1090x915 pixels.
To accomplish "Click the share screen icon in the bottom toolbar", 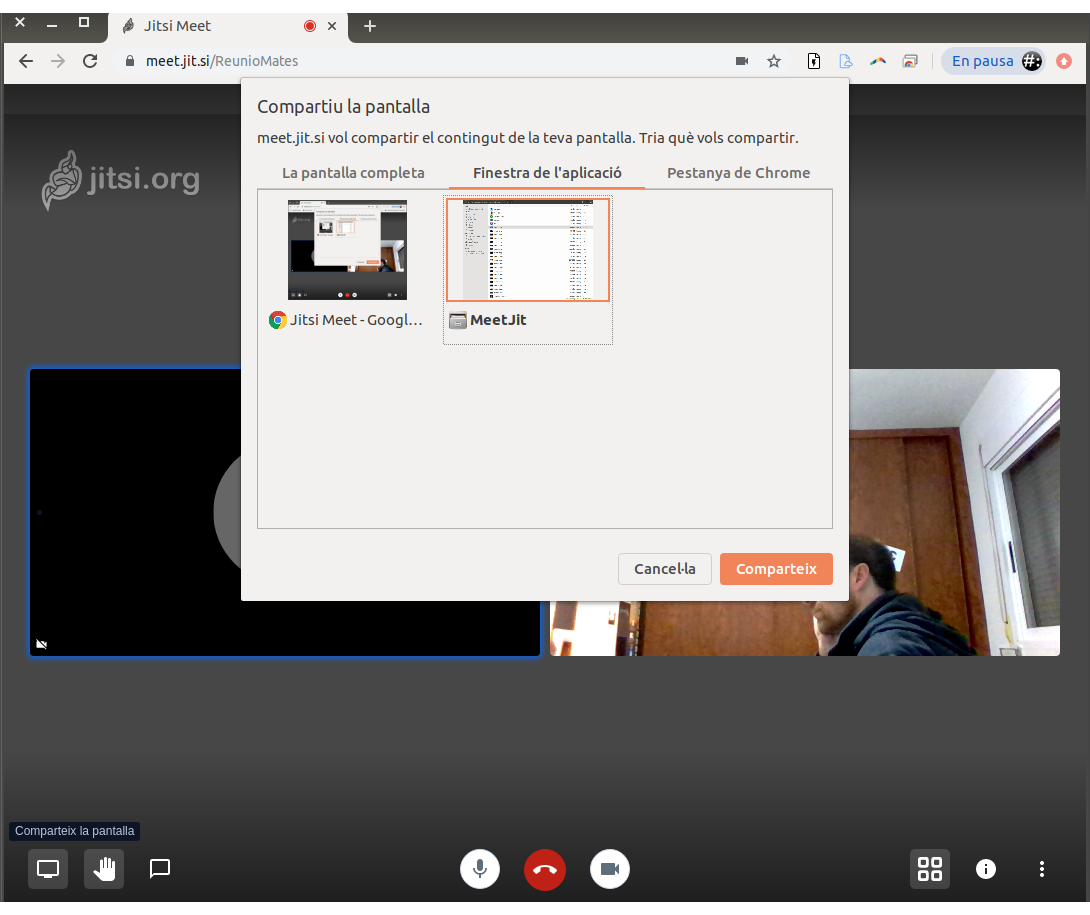I will (x=48, y=869).
